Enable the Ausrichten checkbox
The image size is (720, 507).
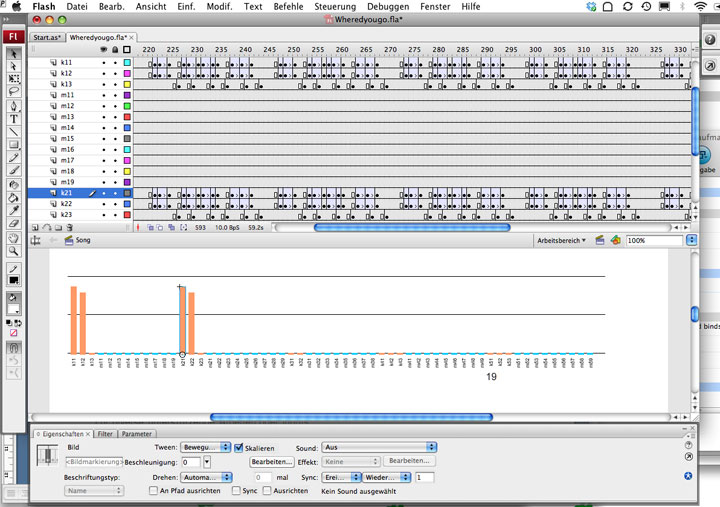pos(267,491)
